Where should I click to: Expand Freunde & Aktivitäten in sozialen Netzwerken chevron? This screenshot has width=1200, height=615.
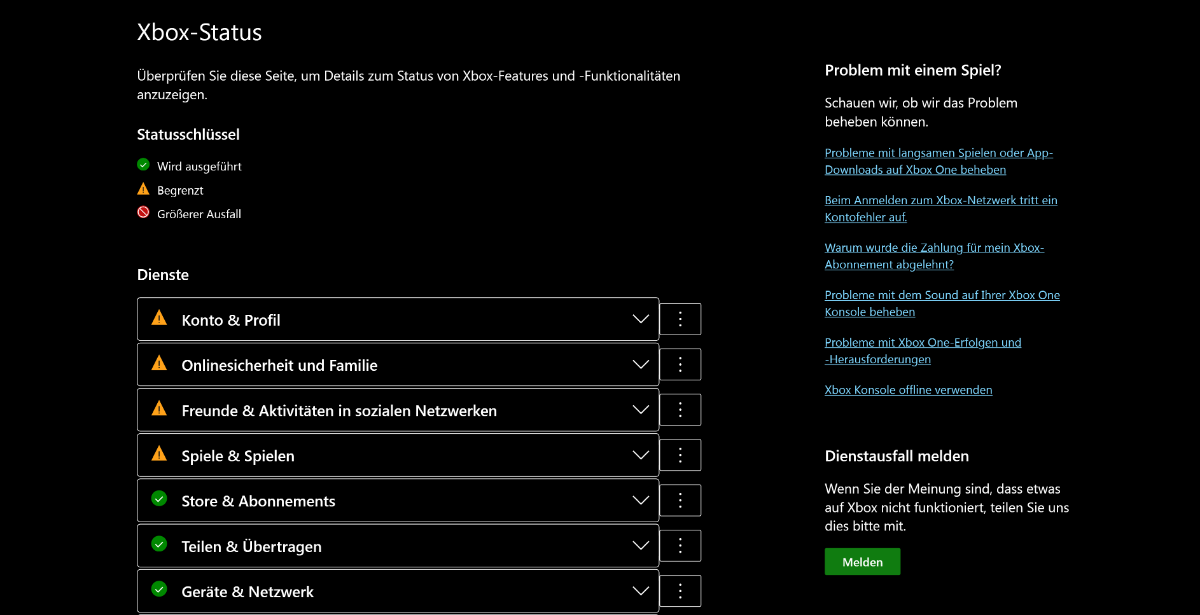tap(641, 410)
